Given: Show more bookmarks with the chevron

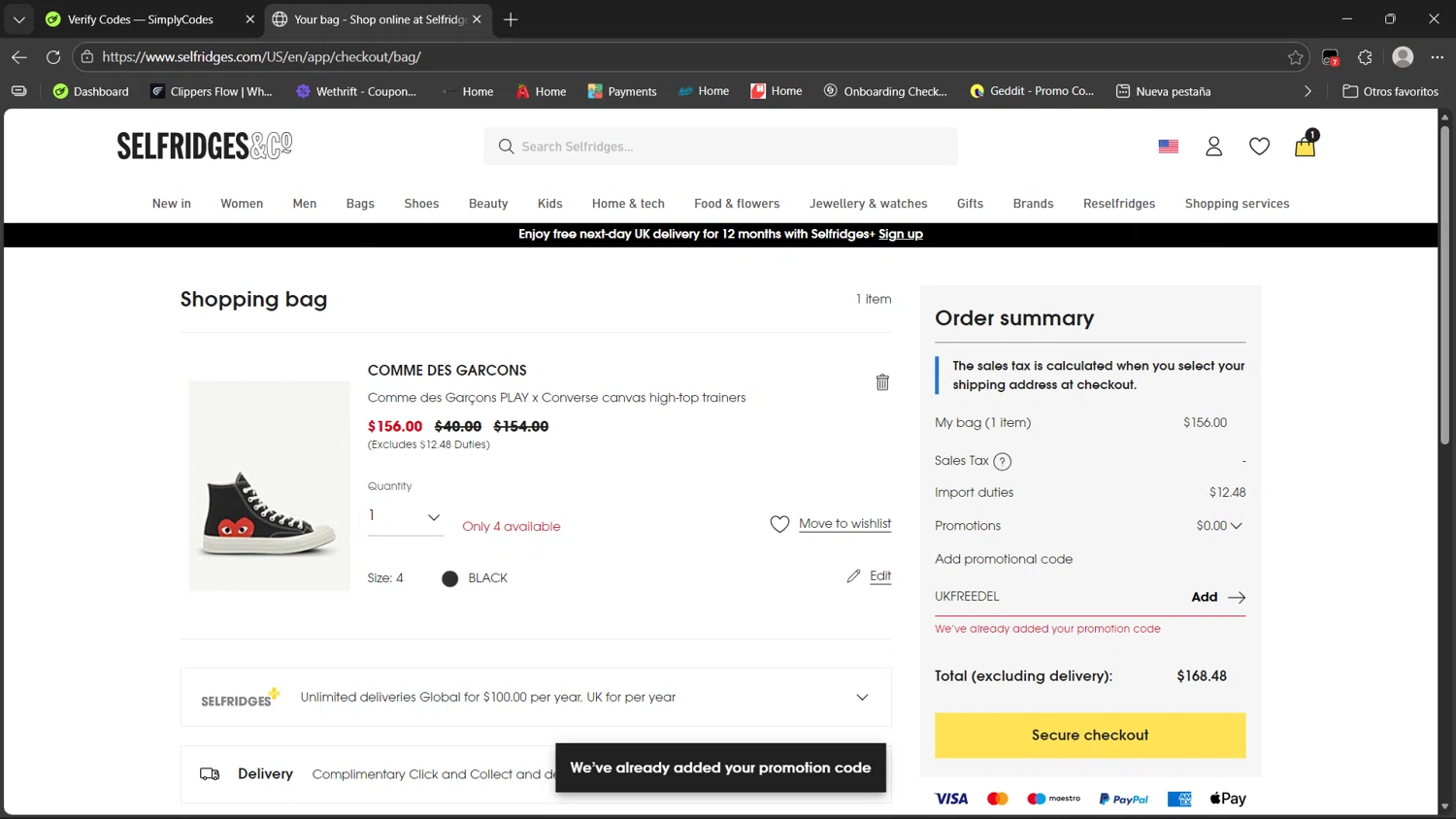Looking at the screenshot, I should coord(1307,91).
